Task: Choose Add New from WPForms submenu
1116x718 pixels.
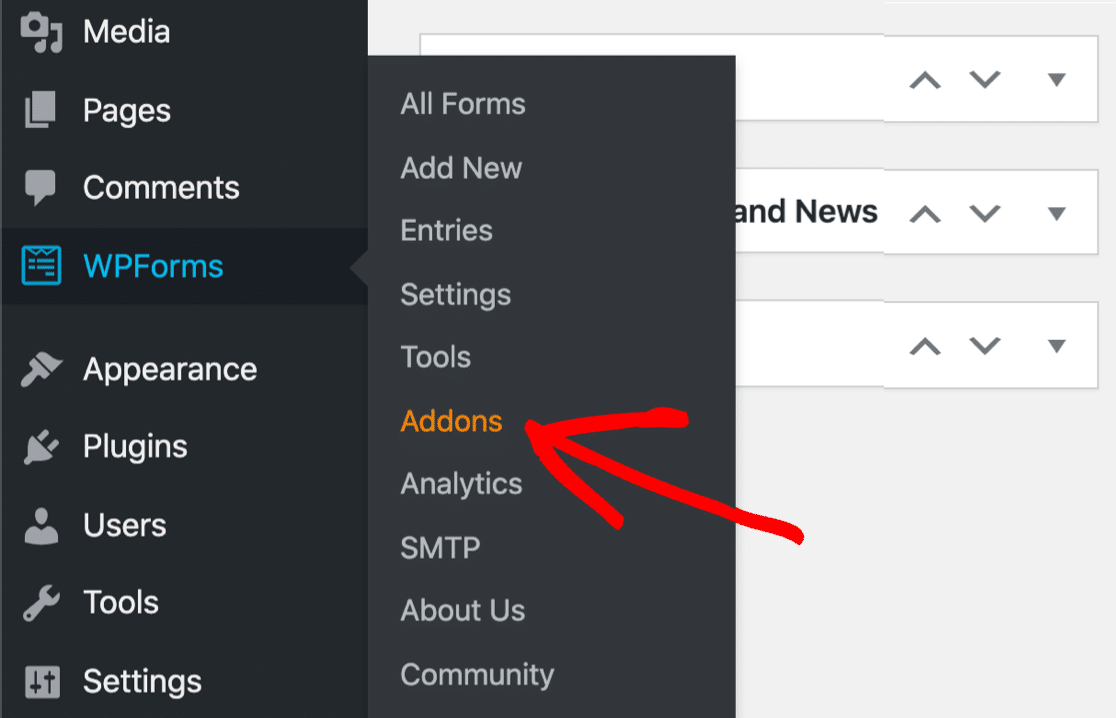Action: click(x=461, y=168)
